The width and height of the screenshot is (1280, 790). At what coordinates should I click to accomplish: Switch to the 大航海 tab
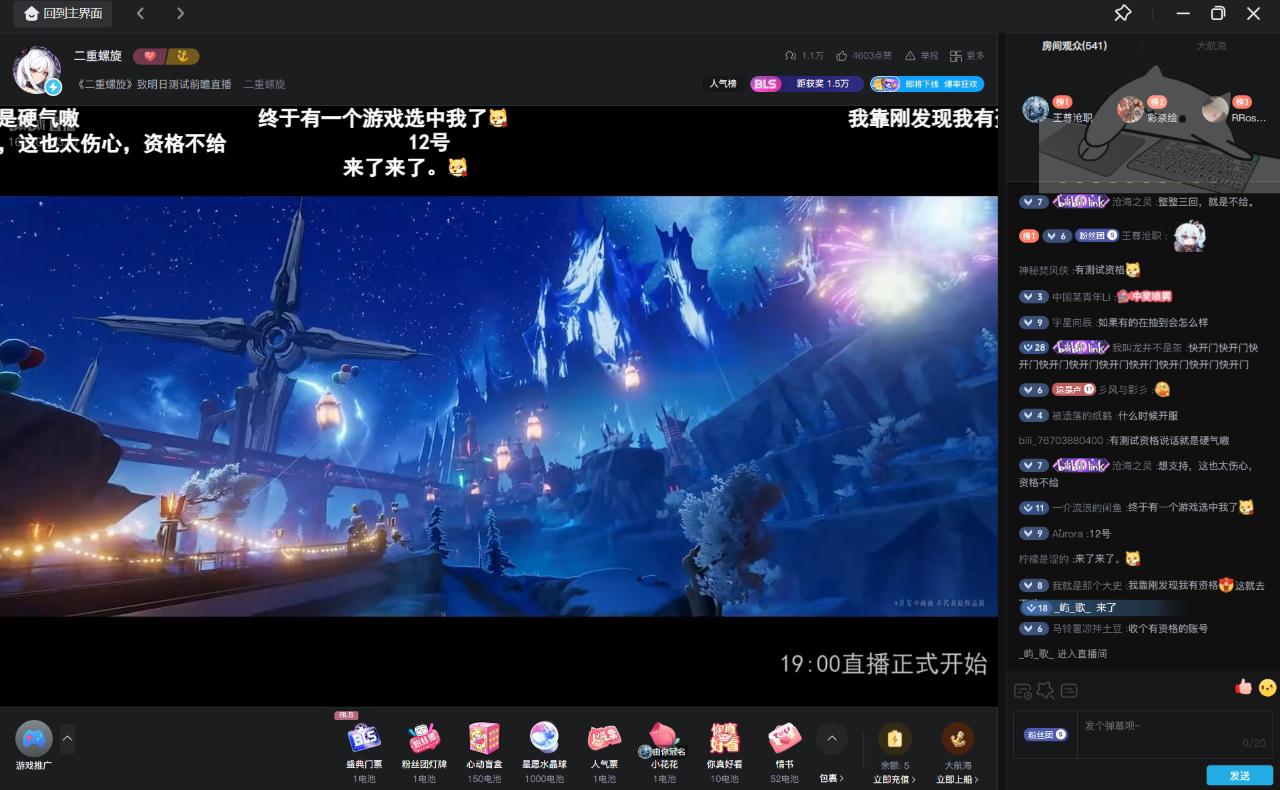pos(1211,46)
